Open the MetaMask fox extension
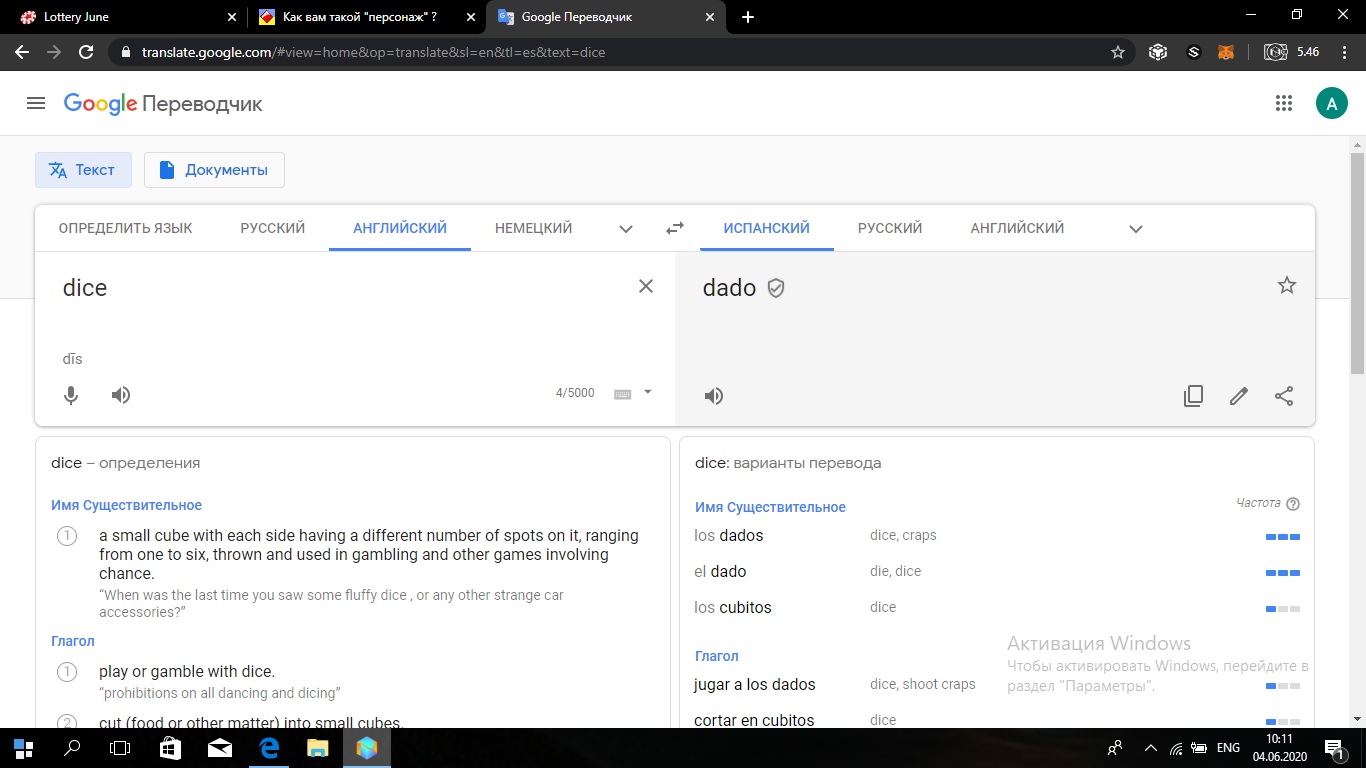The height and width of the screenshot is (768, 1366). (x=1226, y=52)
